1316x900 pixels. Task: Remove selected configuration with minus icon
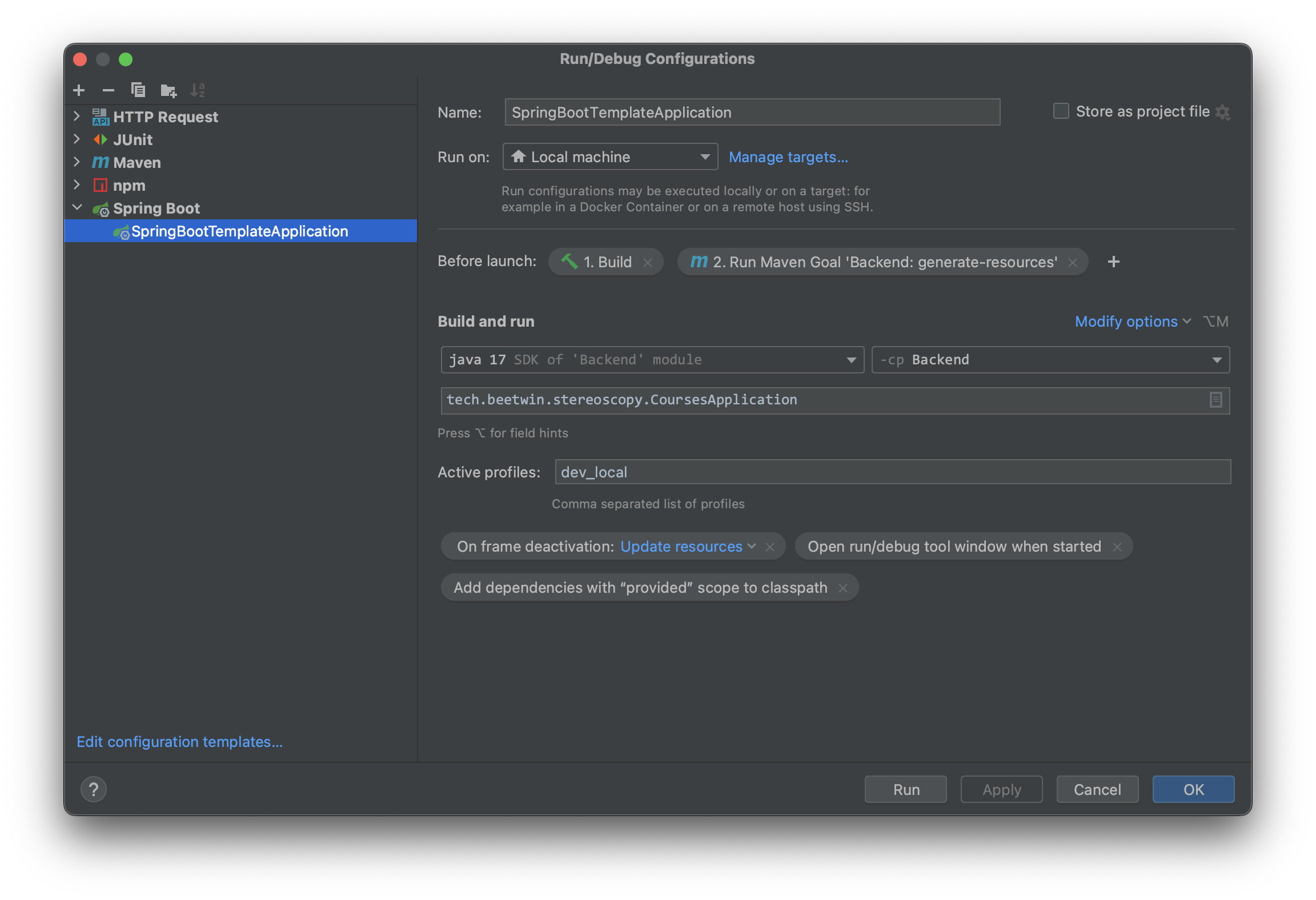109,90
